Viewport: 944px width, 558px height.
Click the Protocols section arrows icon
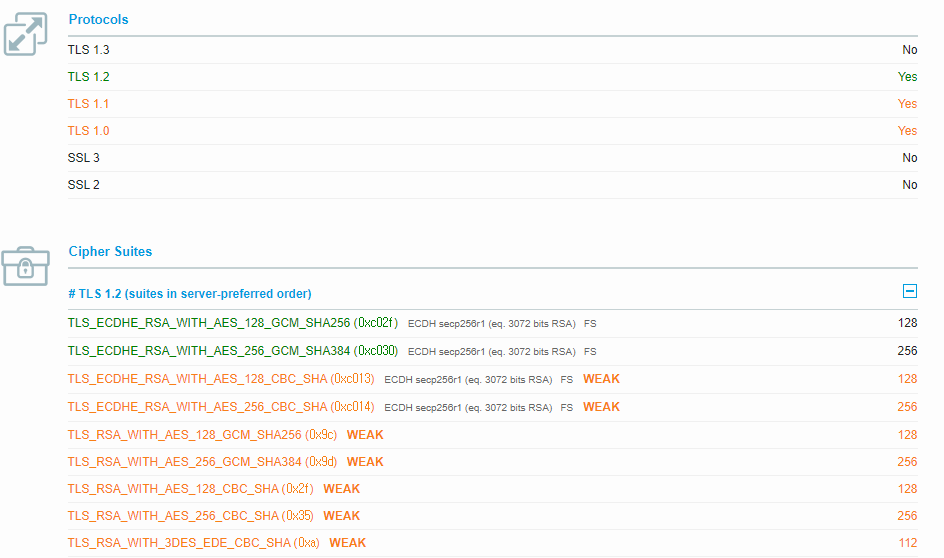(25, 34)
